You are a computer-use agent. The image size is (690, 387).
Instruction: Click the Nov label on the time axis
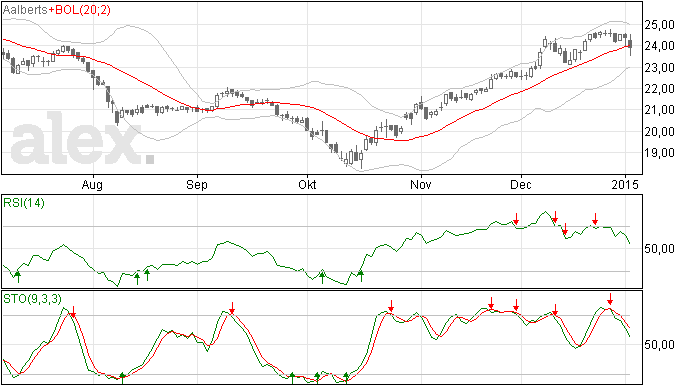click(x=421, y=184)
